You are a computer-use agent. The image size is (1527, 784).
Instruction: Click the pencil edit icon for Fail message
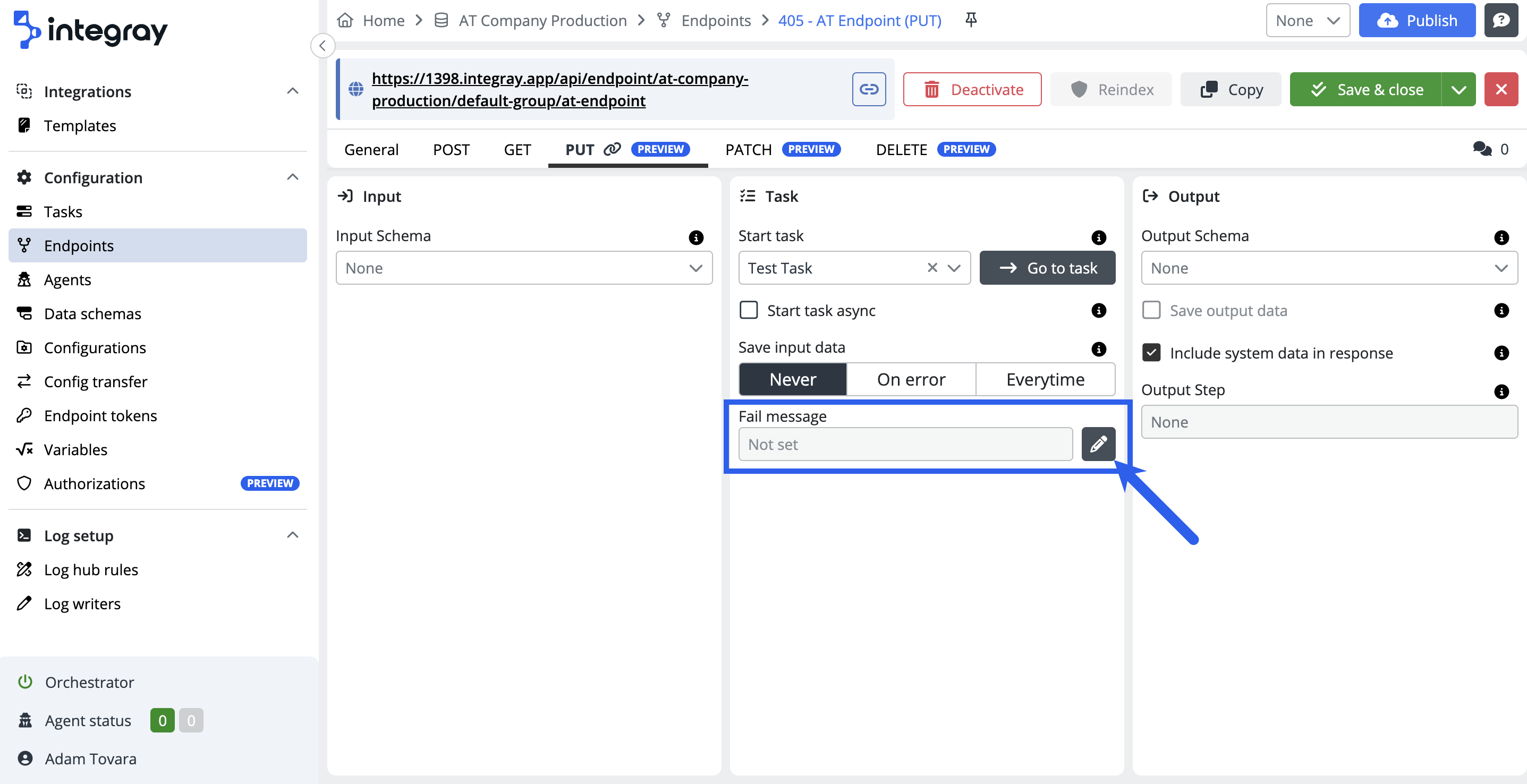1098,444
